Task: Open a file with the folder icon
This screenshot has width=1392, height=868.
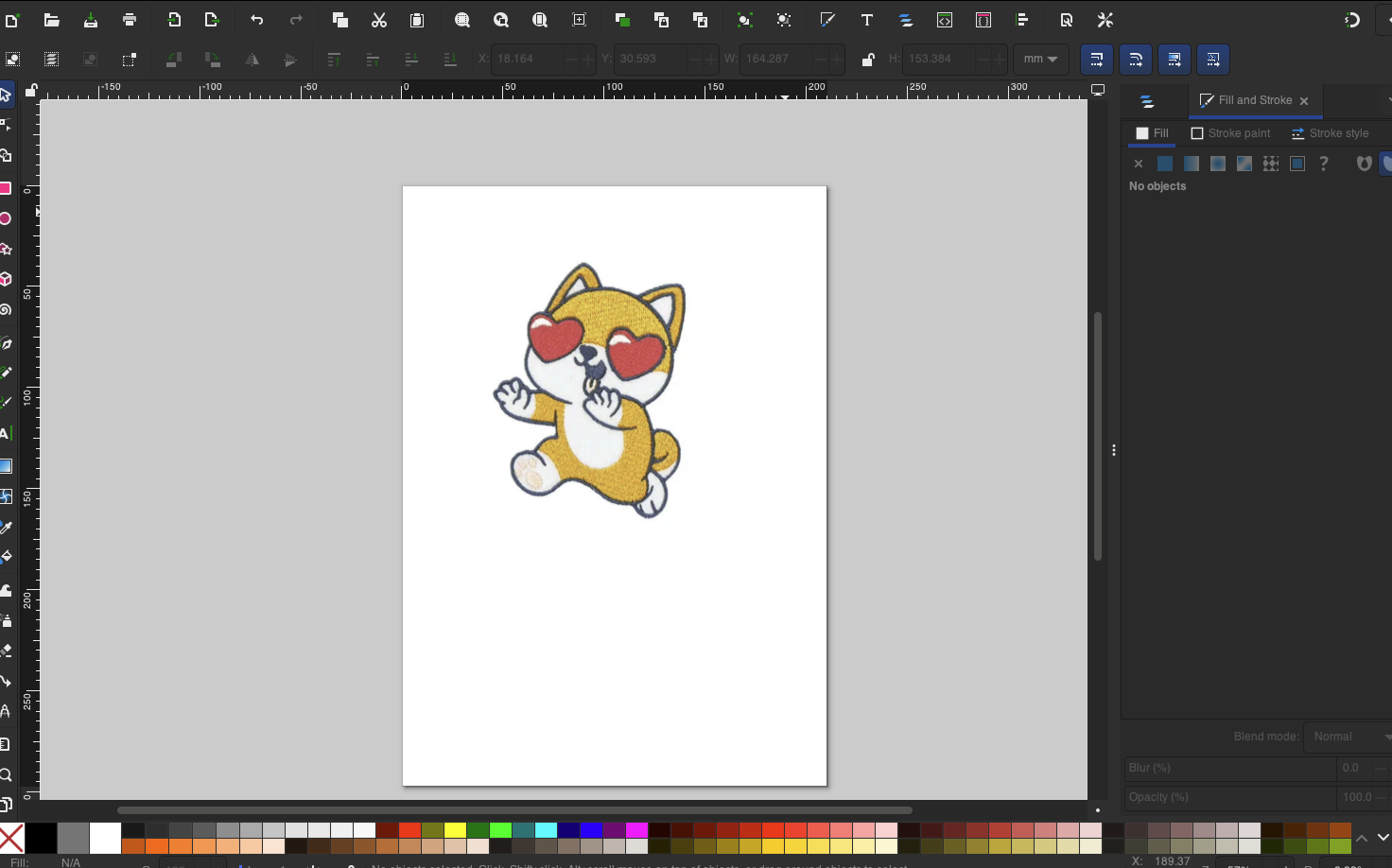Action: point(51,20)
